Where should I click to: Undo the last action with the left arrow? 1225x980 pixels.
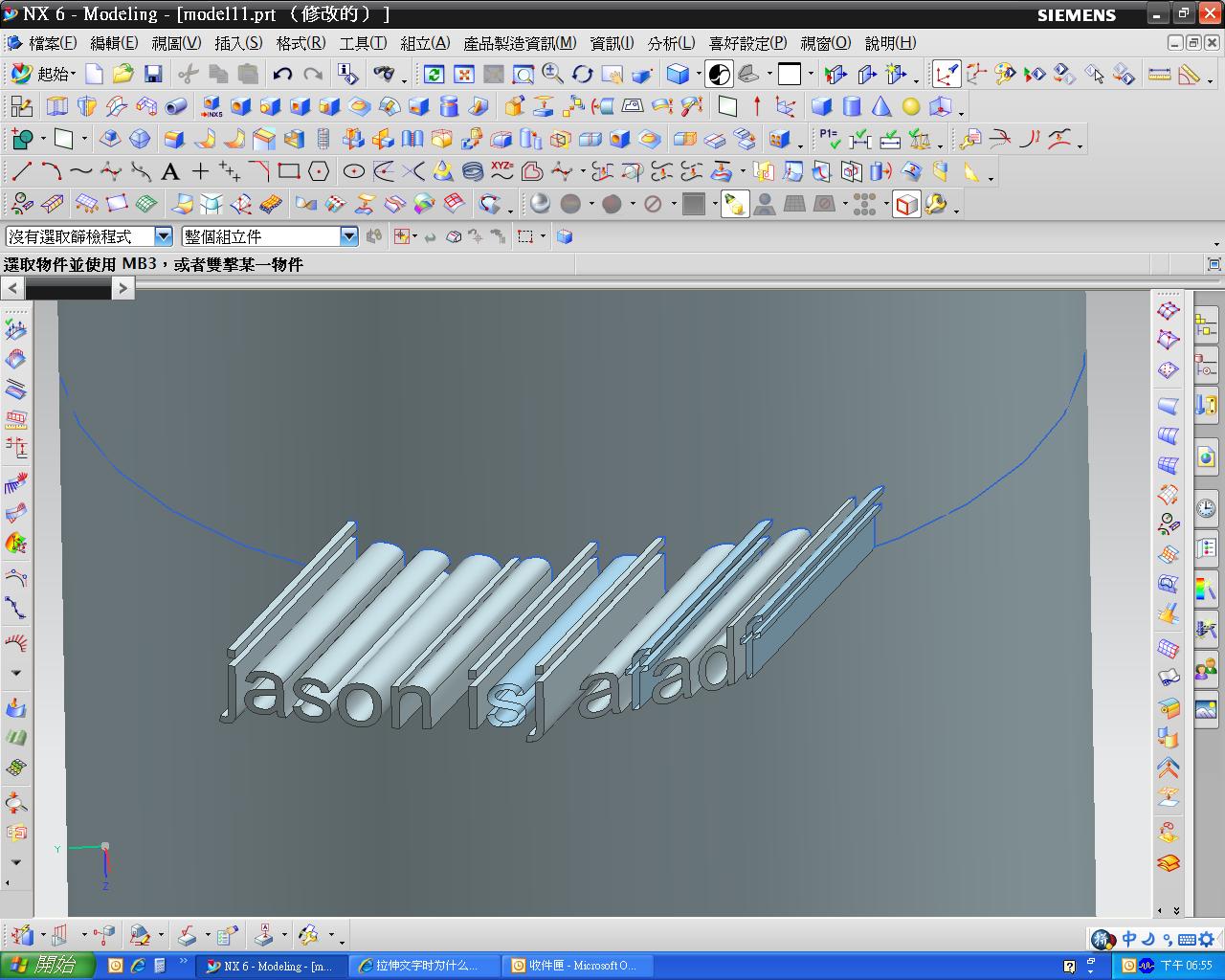pos(282,74)
